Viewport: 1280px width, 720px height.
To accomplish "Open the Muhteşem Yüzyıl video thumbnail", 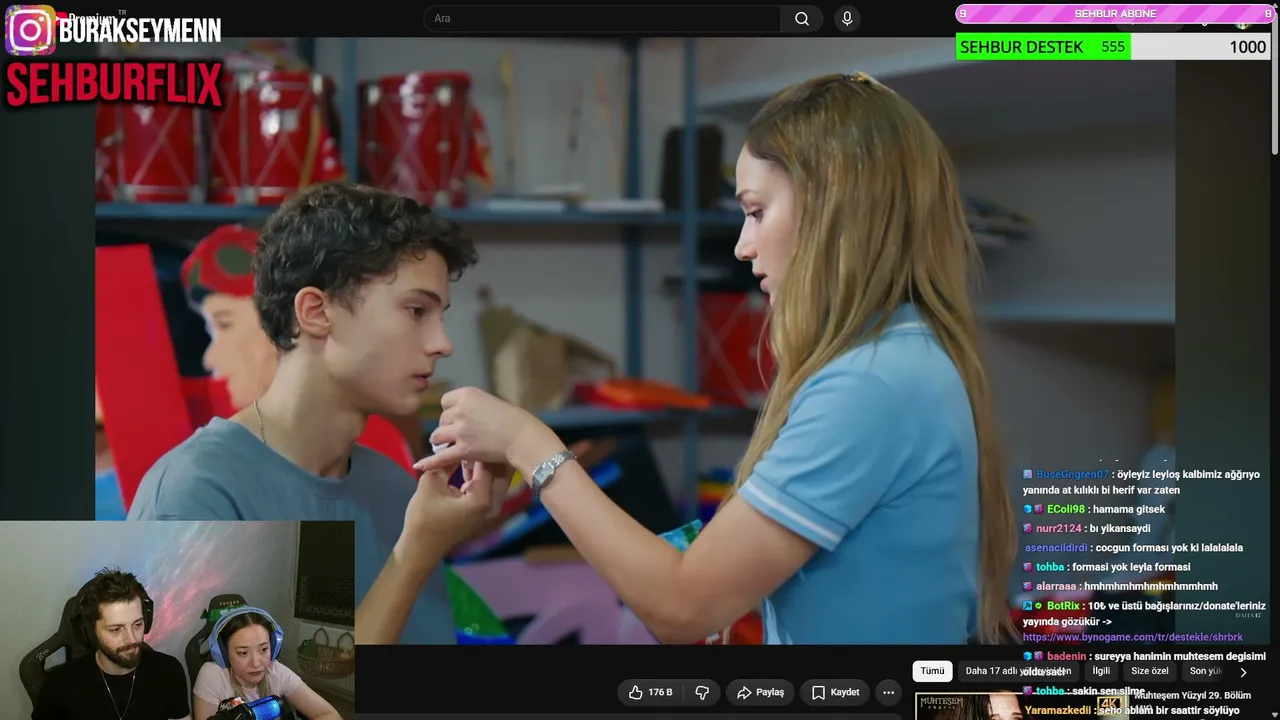I will (968, 706).
